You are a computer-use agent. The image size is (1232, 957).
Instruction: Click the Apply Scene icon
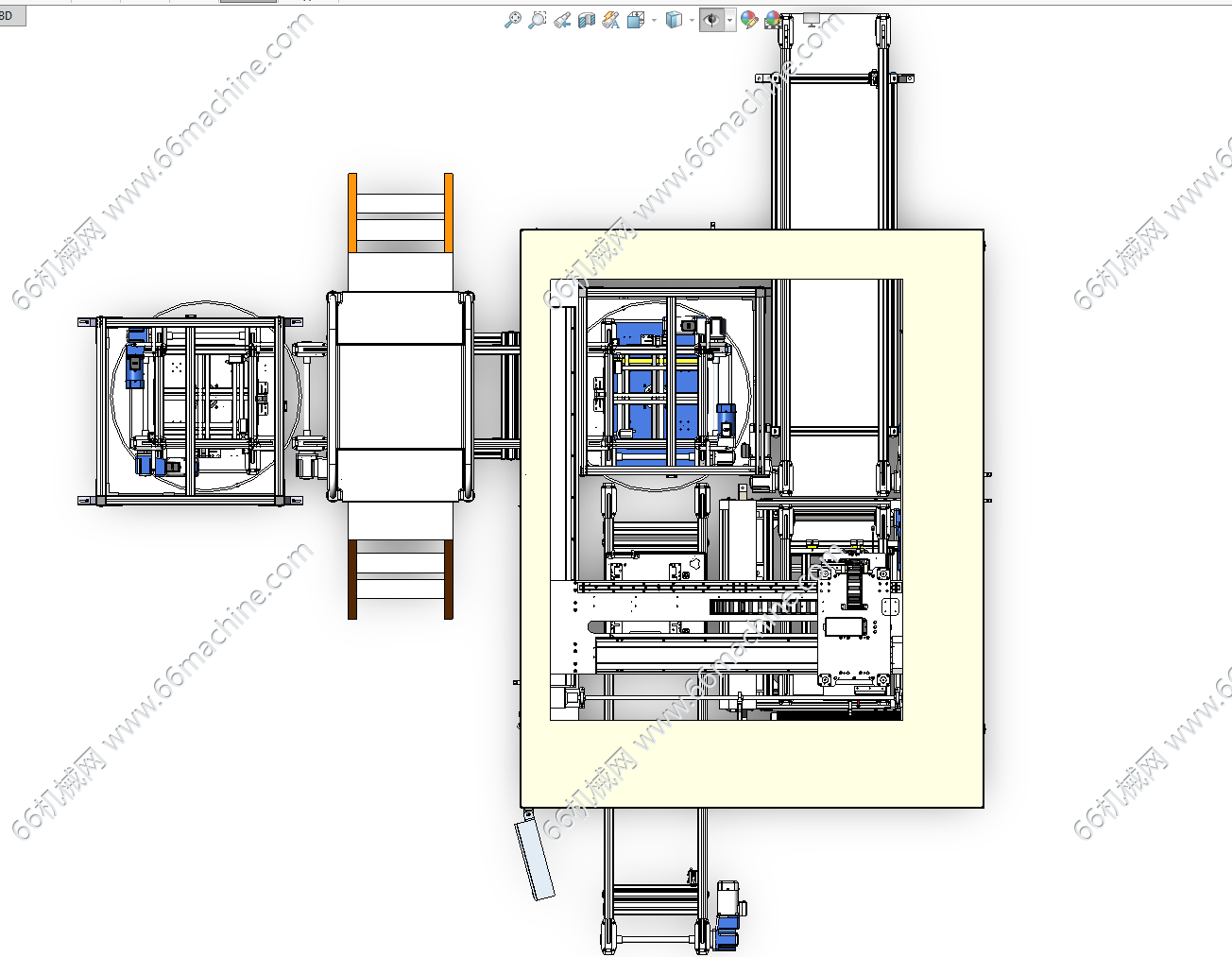click(x=773, y=20)
